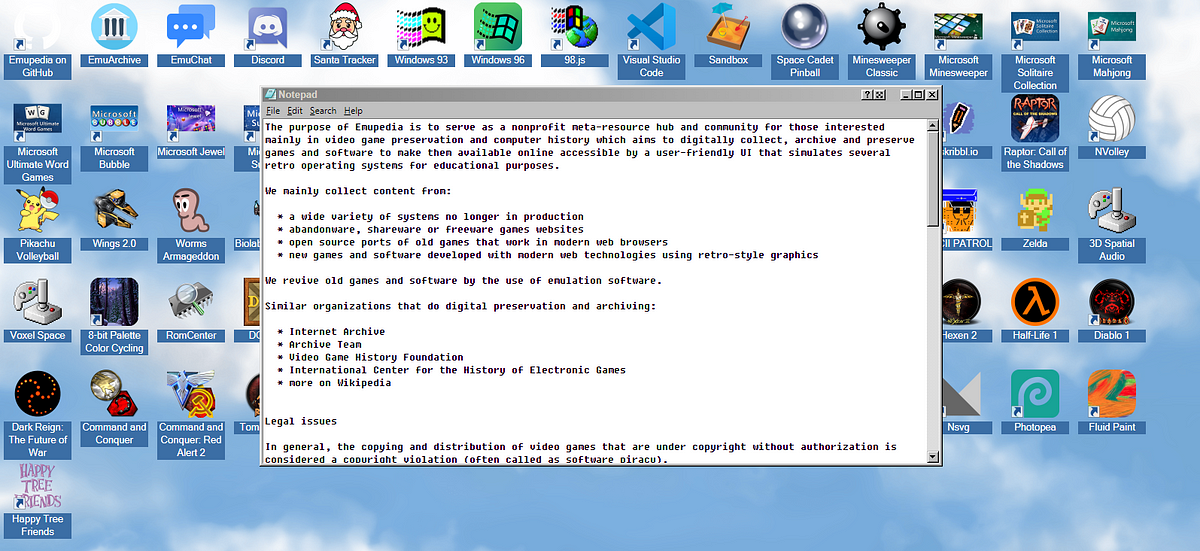
Task: Select the Windows 93 desktop icon
Action: point(421,35)
